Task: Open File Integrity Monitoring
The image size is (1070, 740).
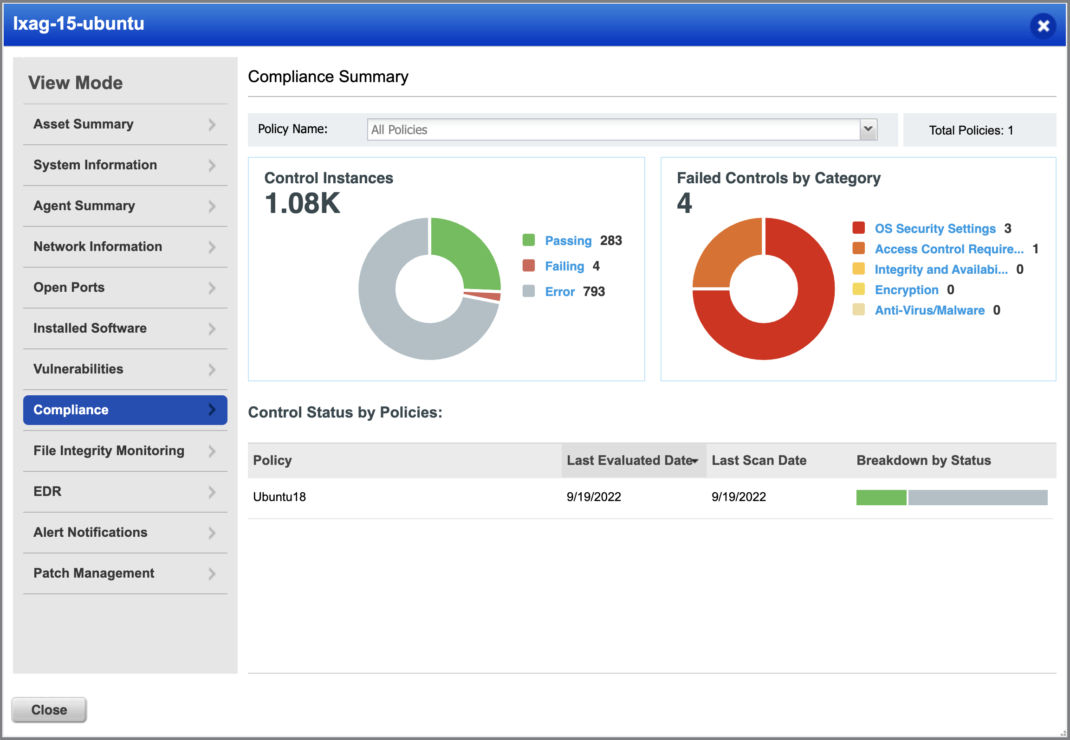Action: (x=110, y=451)
